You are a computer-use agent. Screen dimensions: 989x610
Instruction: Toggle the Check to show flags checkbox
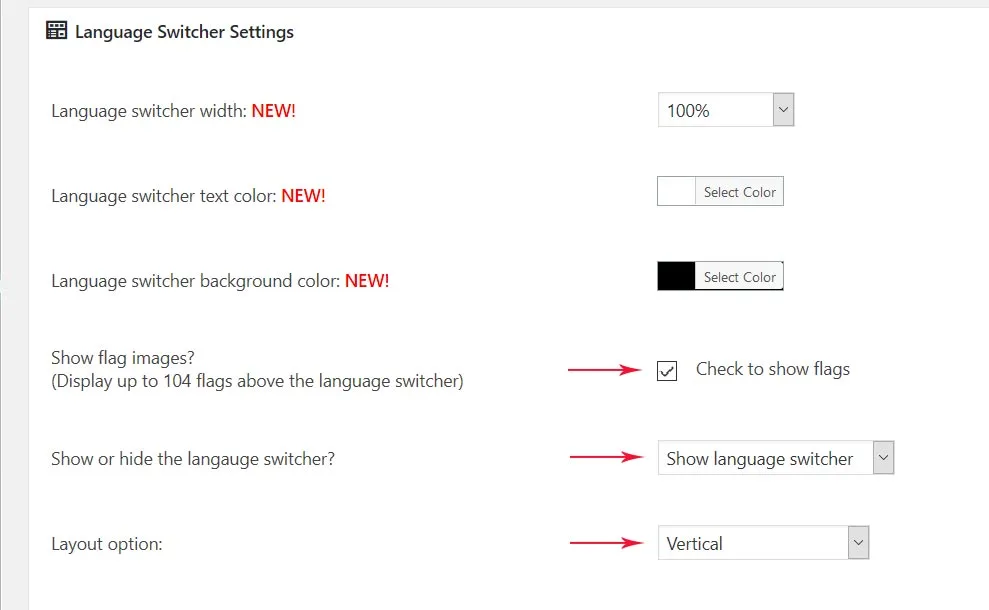pyautogui.click(x=667, y=370)
